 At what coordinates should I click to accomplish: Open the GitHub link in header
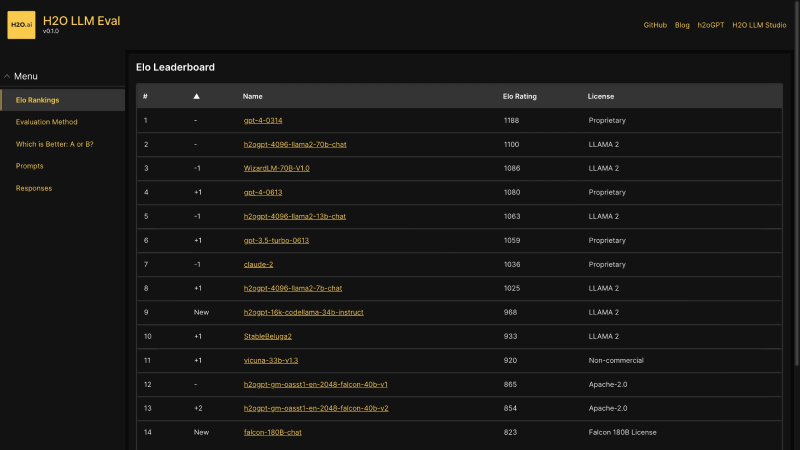[655, 24]
